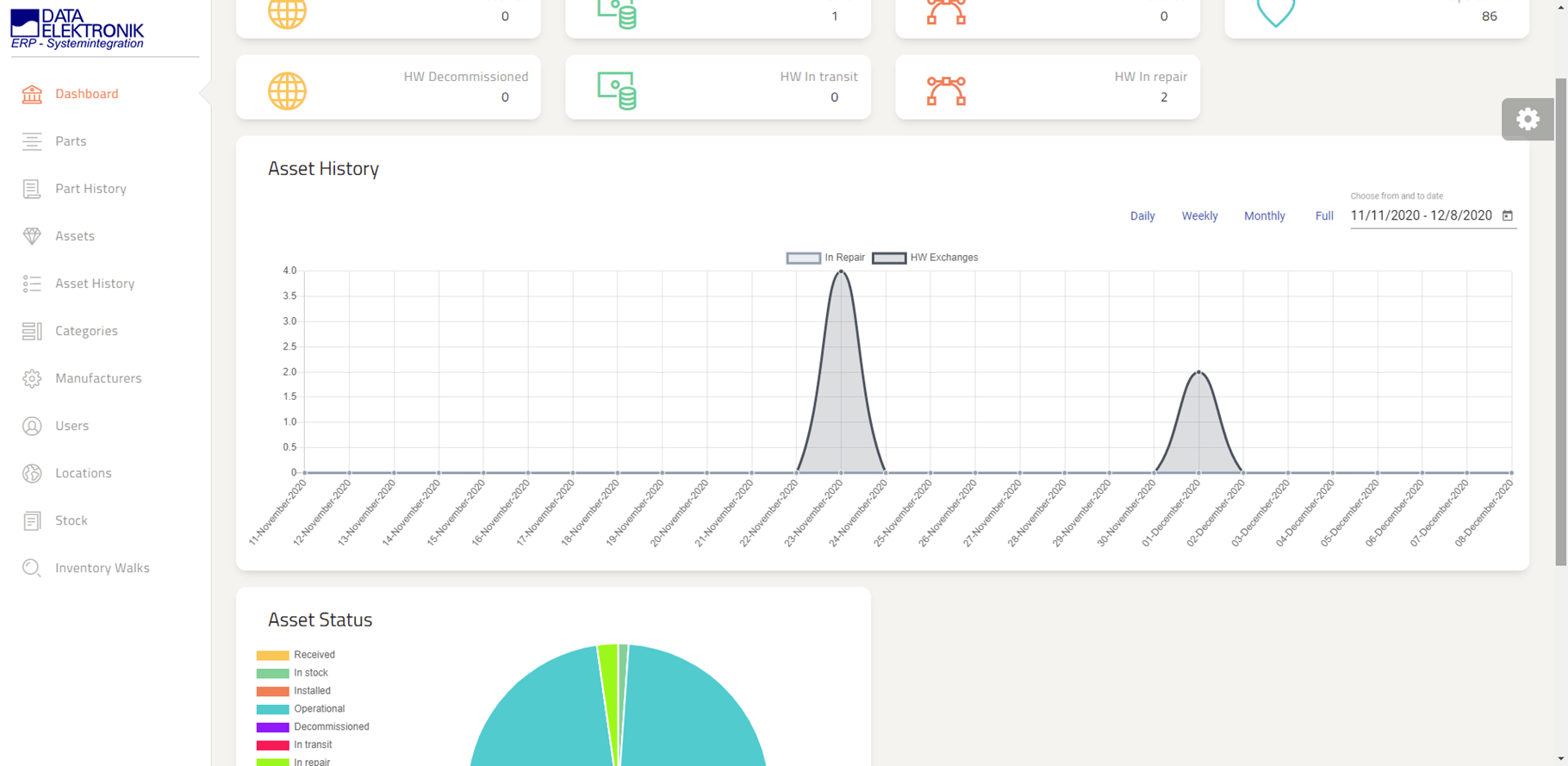Viewport: 1568px width, 766px height.
Task: Show Full chart range
Action: click(1324, 216)
